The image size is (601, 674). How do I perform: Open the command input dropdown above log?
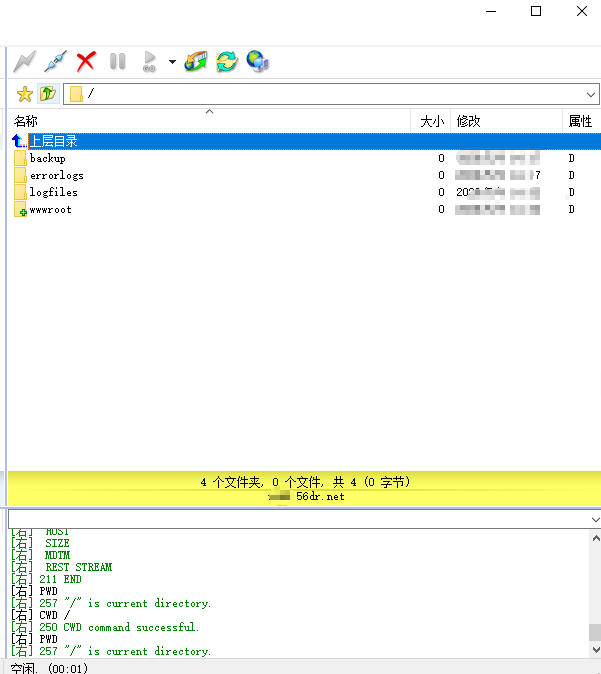[x=595, y=520]
